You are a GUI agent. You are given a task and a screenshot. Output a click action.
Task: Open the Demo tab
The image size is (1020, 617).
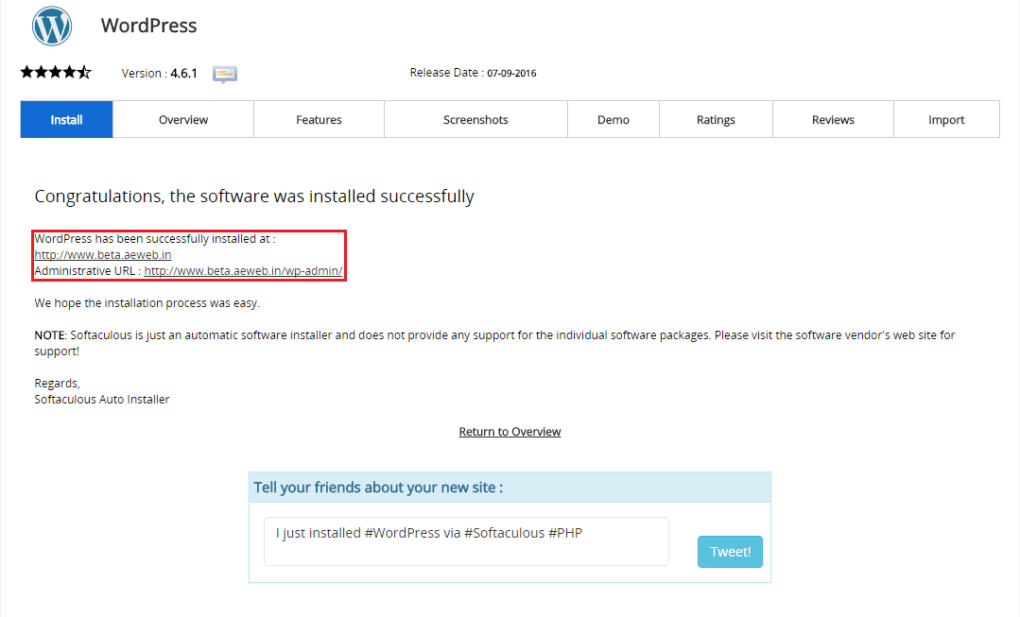point(613,119)
